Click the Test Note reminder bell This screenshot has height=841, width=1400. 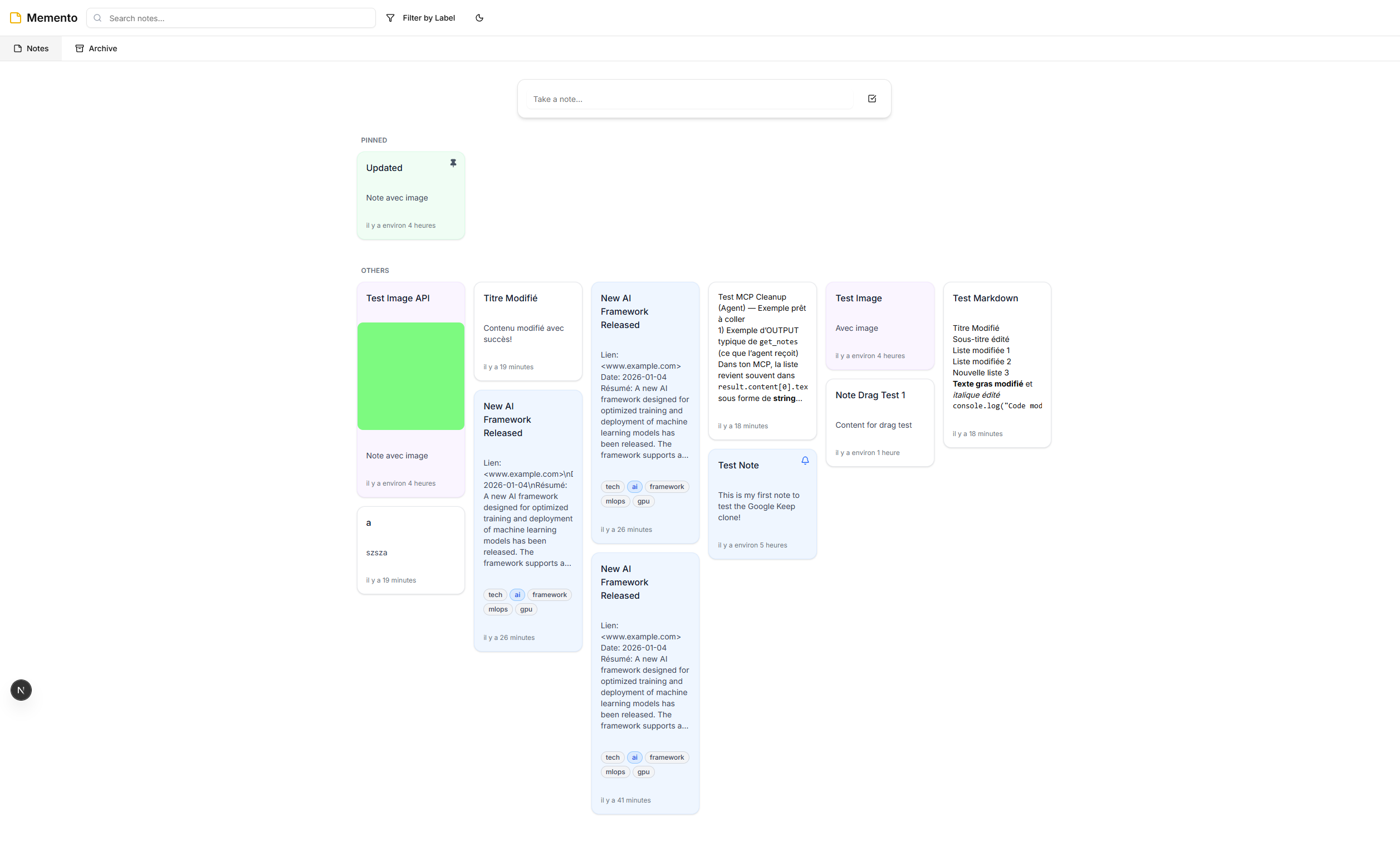(x=805, y=461)
